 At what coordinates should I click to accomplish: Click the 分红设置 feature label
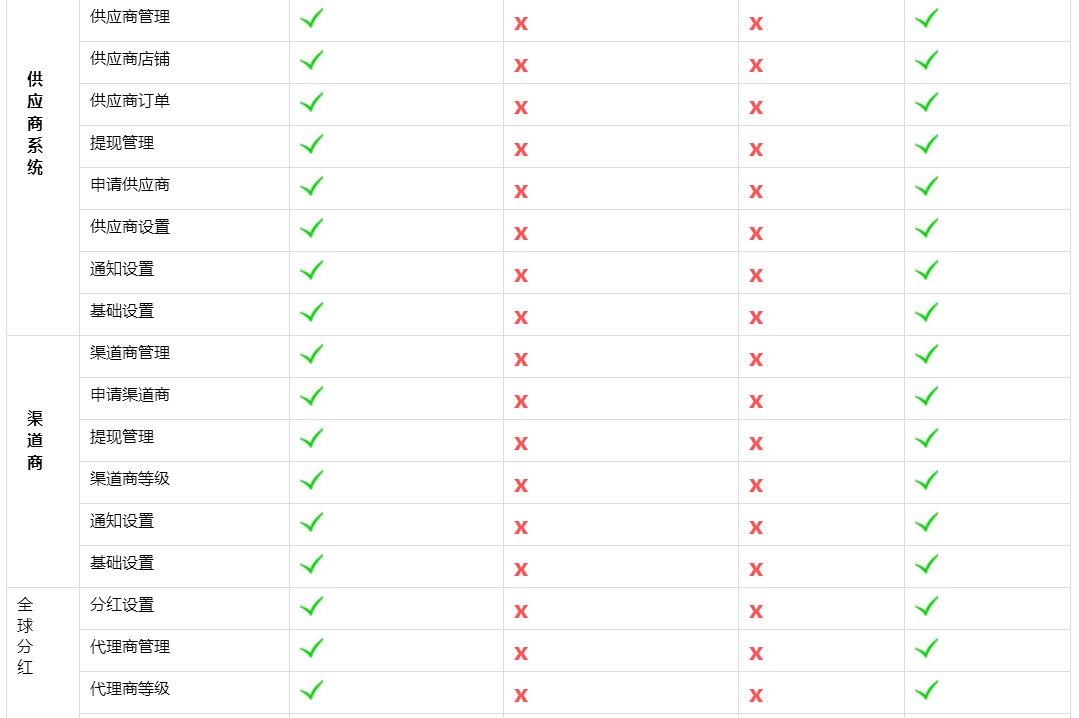coord(122,604)
